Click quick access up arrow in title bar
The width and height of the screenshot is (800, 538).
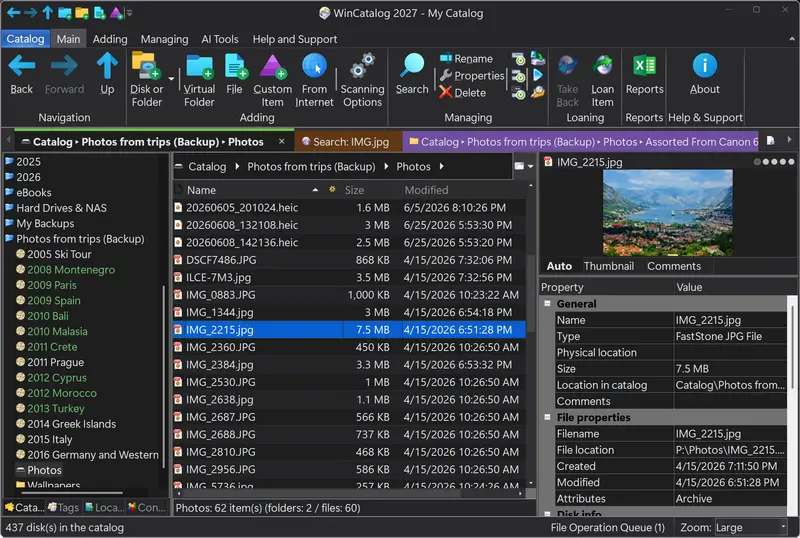[x=47, y=12]
